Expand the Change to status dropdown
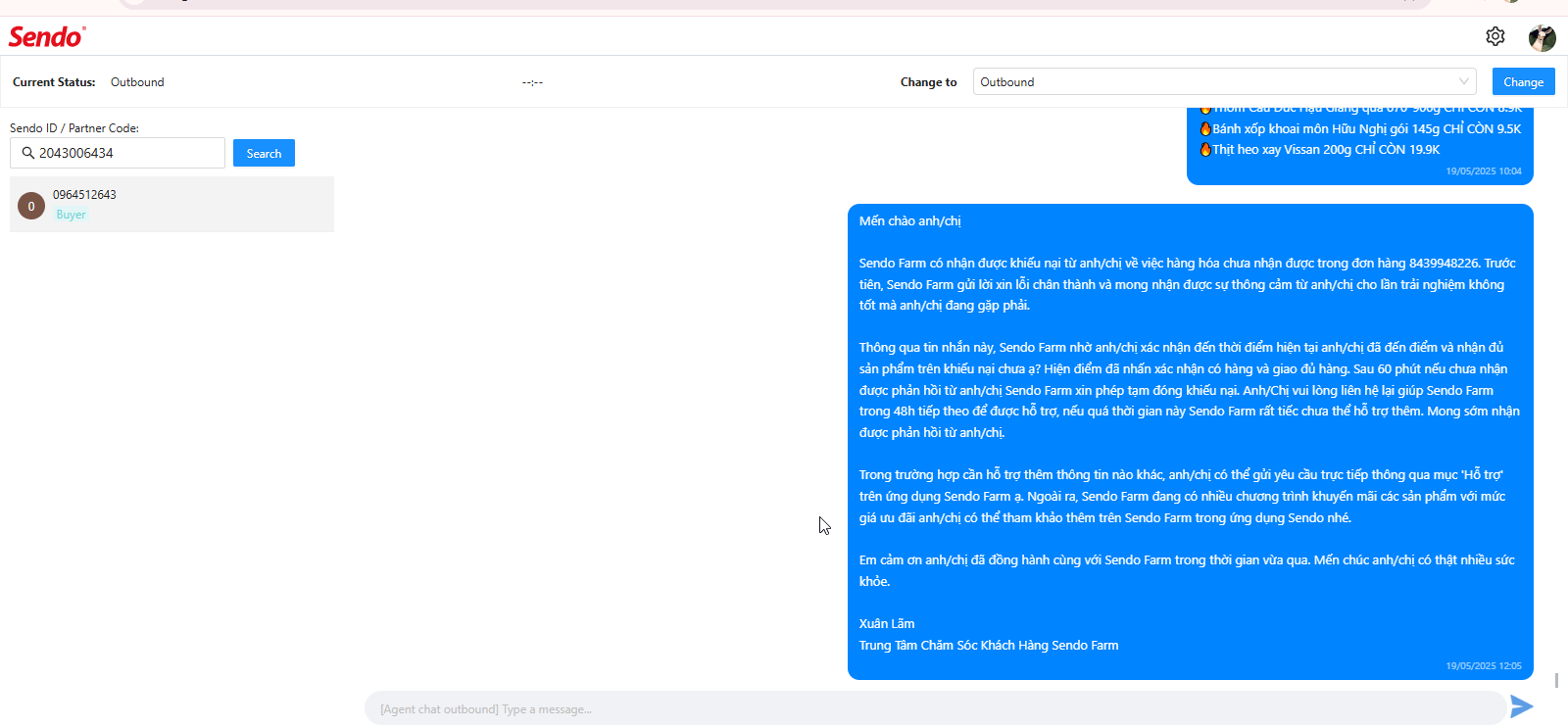Screen dimensions: 1568x728 coord(1225,82)
